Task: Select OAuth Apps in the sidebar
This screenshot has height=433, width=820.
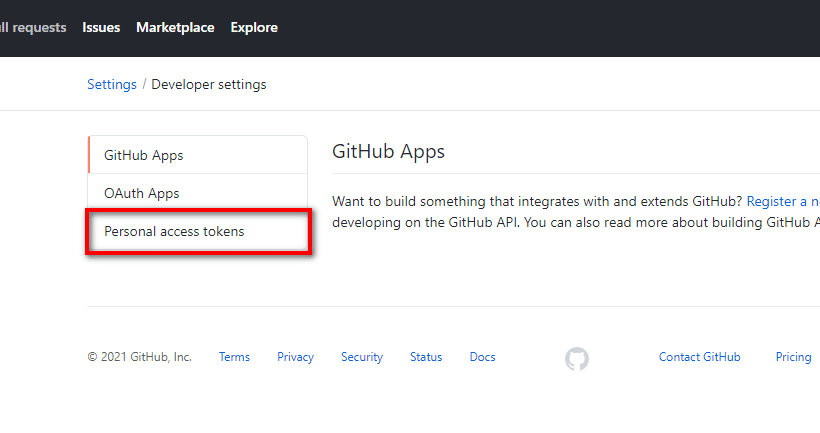Action: coord(142,193)
